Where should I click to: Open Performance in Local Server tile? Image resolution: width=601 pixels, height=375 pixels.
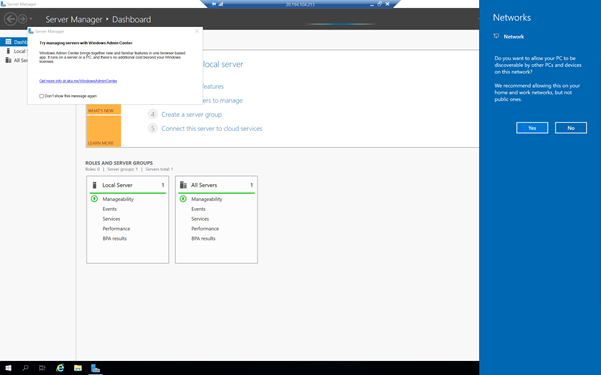click(116, 229)
